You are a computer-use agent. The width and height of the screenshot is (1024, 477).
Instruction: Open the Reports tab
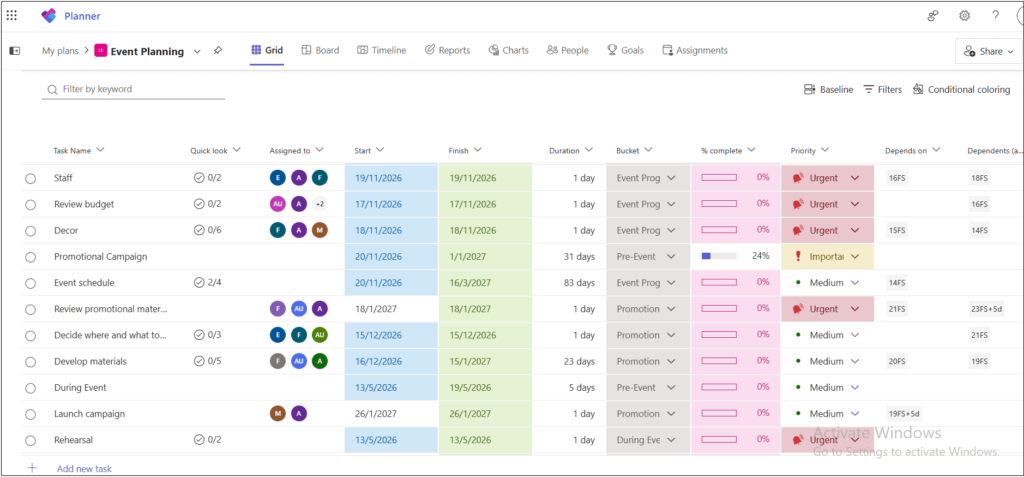pos(447,50)
